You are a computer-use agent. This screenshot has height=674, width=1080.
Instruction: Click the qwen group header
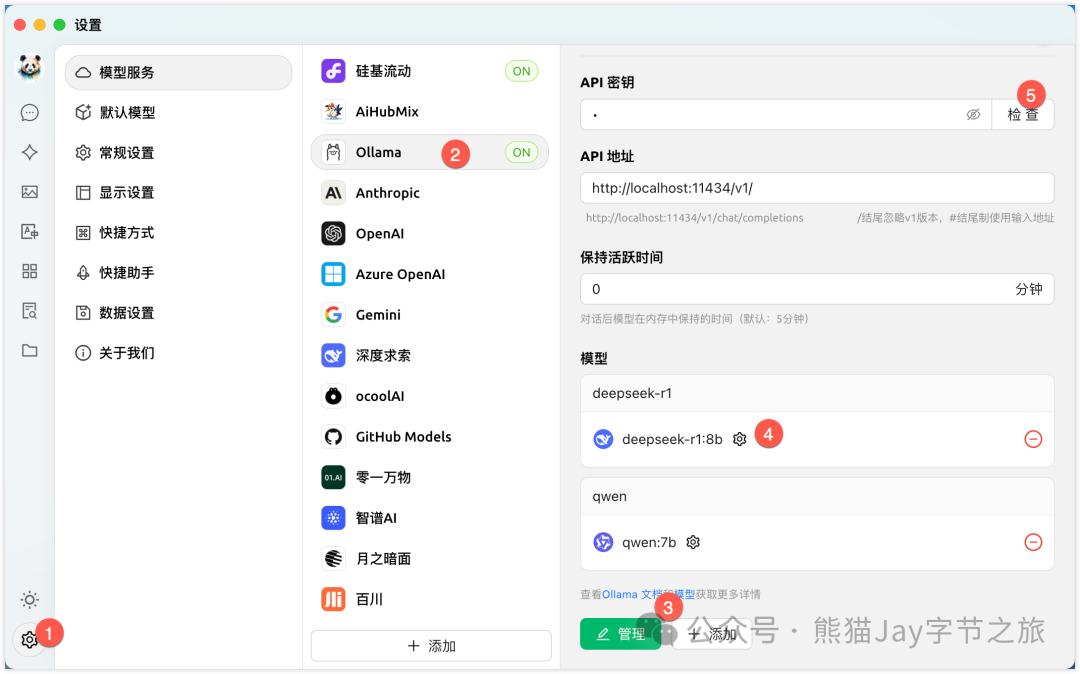click(x=817, y=496)
